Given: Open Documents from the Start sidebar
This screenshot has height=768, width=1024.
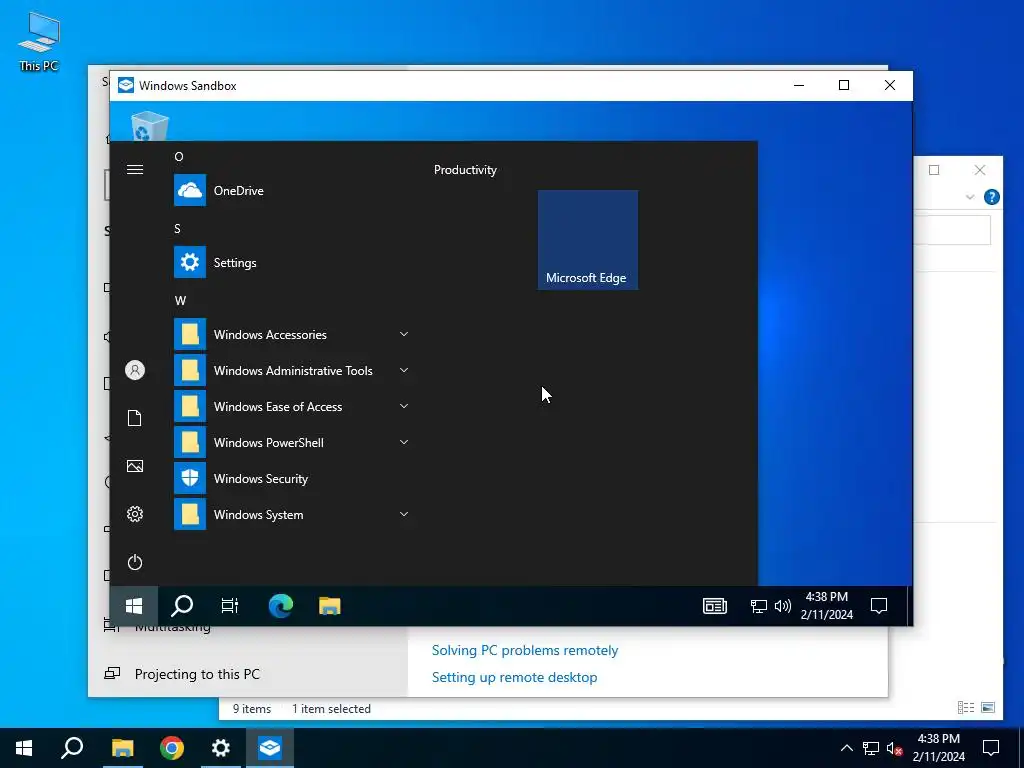Looking at the screenshot, I should (135, 418).
